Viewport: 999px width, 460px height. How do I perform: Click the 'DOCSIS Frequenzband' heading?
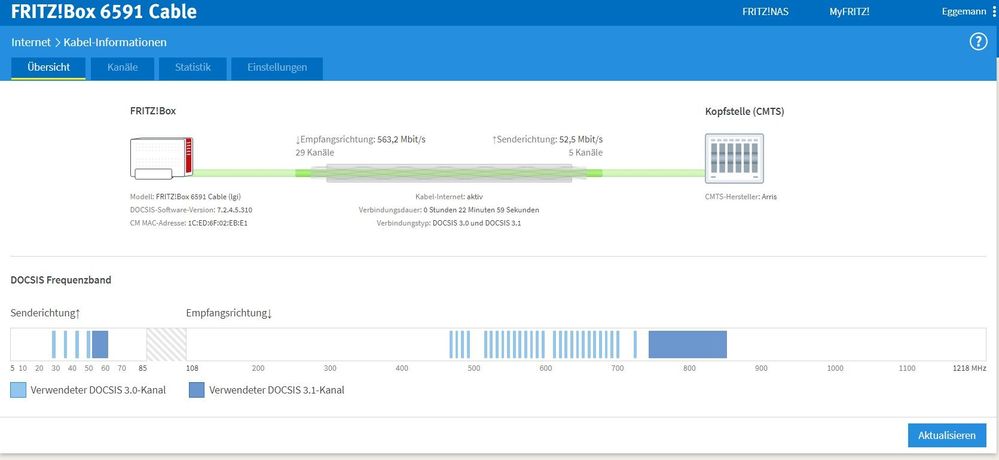pos(61,280)
